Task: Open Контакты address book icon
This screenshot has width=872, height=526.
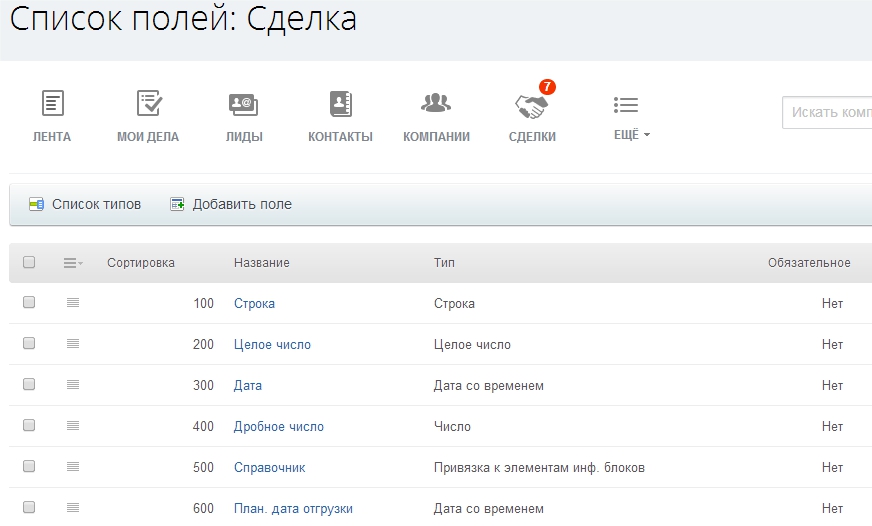Action: coord(340,103)
